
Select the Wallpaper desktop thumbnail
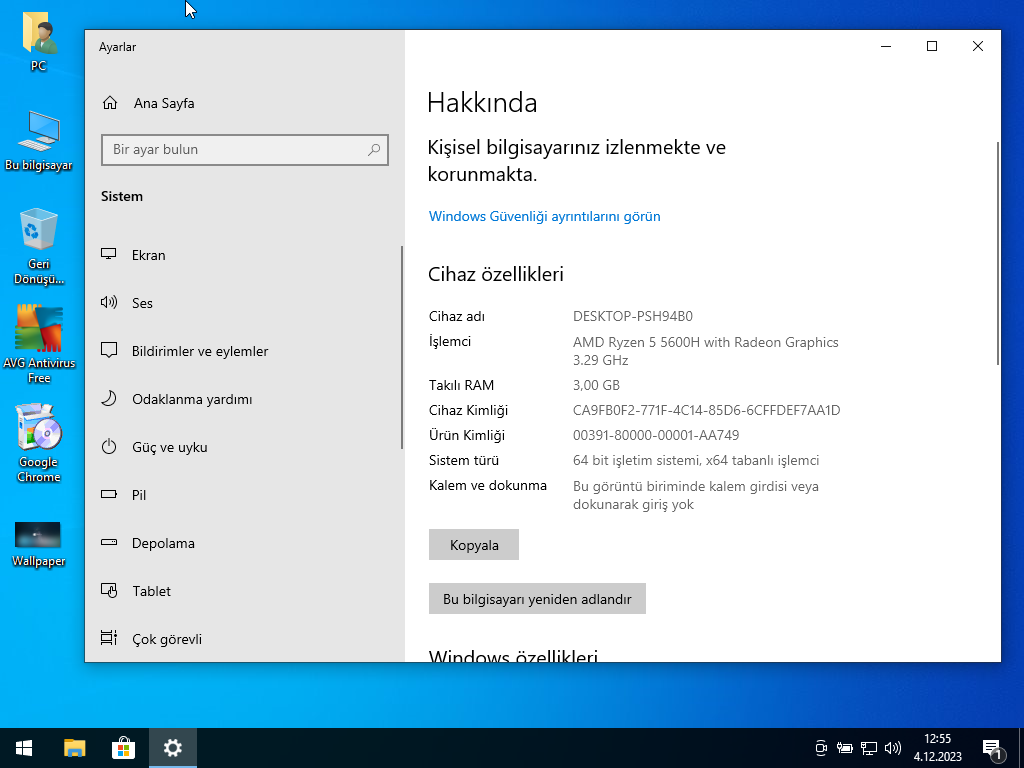pyautogui.click(x=38, y=544)
